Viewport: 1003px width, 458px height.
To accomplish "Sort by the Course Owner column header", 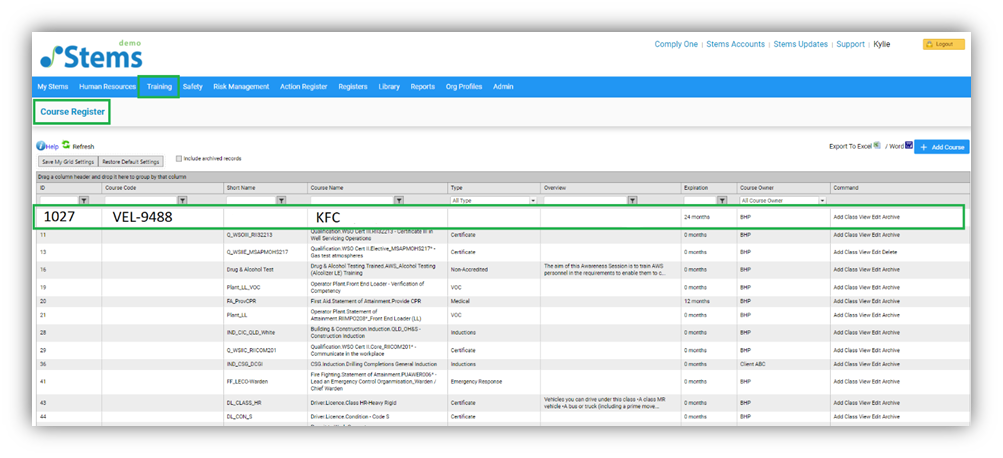I will click(x=755, y=188).
